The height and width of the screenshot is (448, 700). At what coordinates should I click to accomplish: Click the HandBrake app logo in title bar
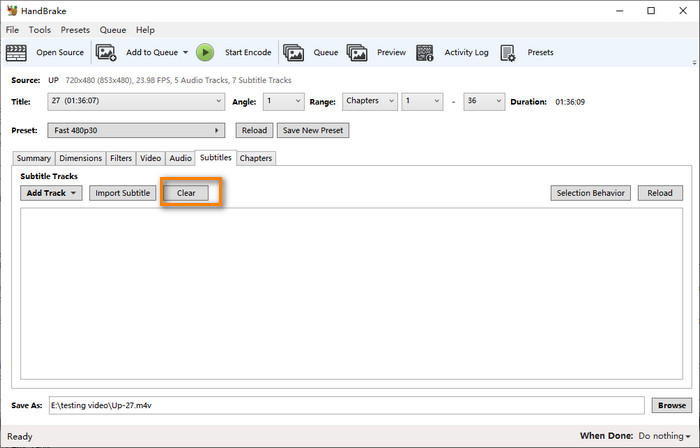pyautogui.click(x=12, y=10)
